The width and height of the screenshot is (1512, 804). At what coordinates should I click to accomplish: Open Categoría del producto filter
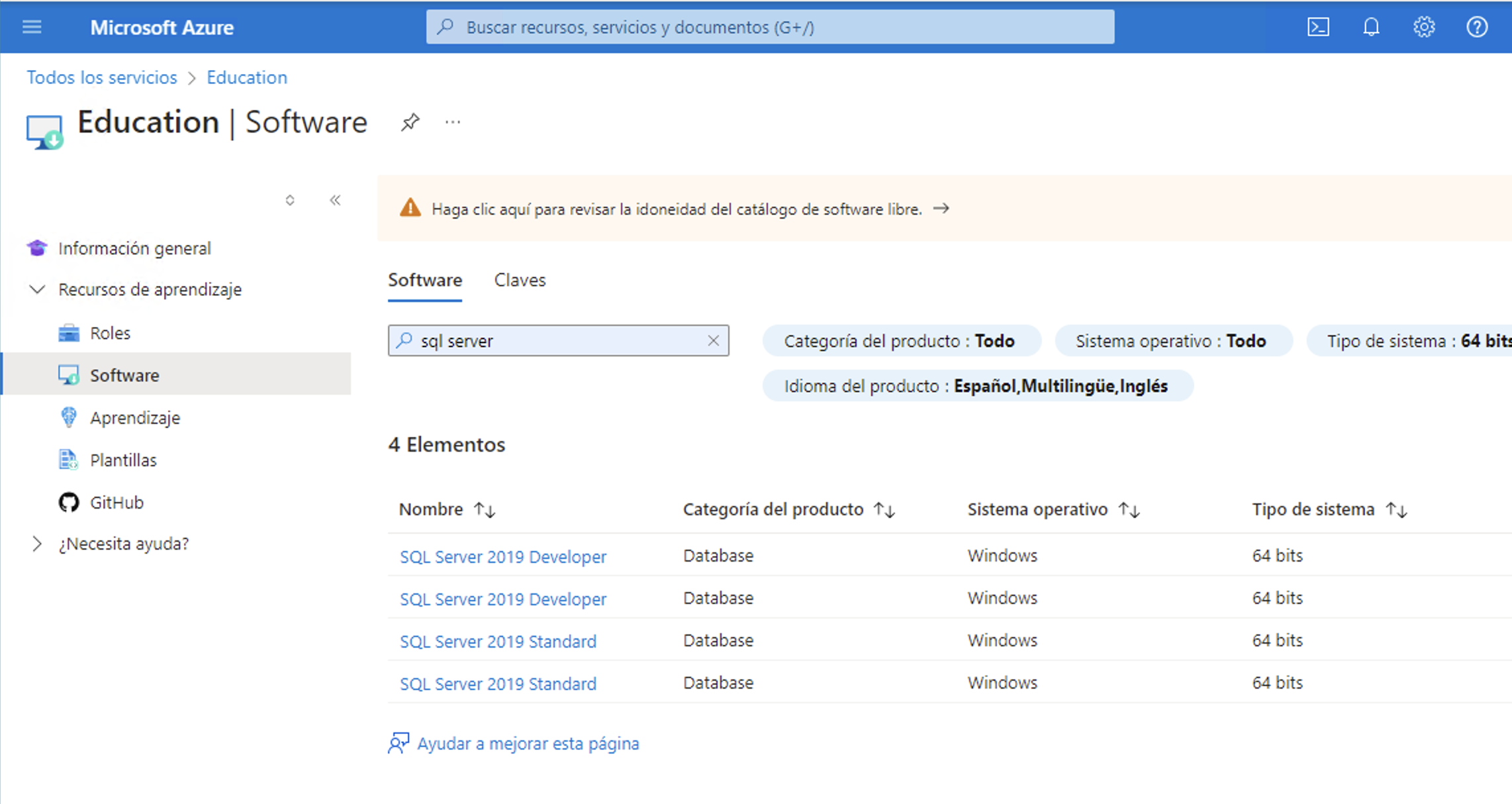click(902, 341)
